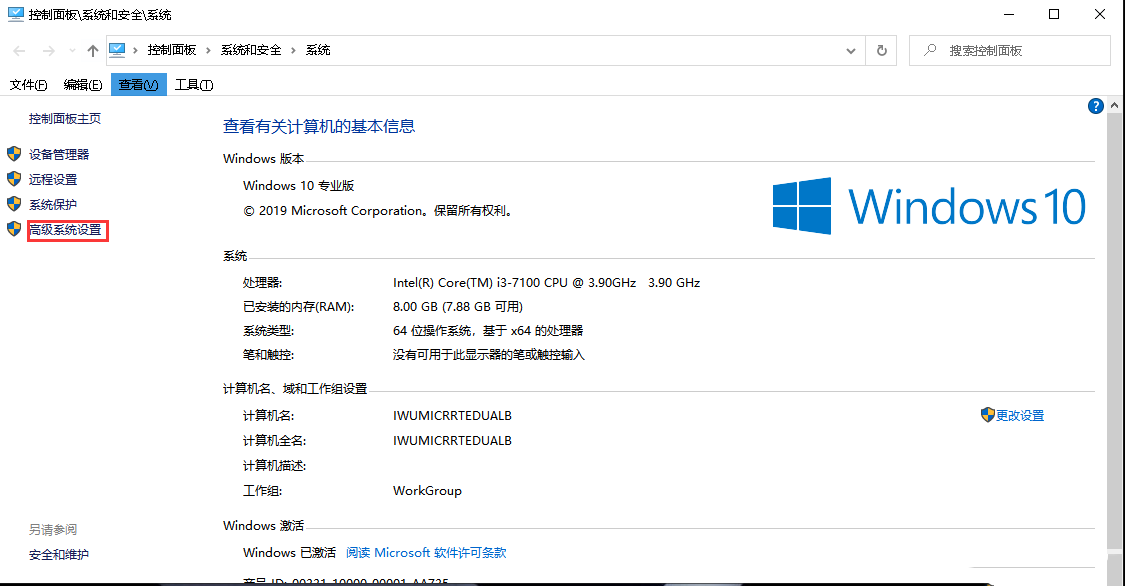Open the 编辑(E) menu

[x=83, y=85]
